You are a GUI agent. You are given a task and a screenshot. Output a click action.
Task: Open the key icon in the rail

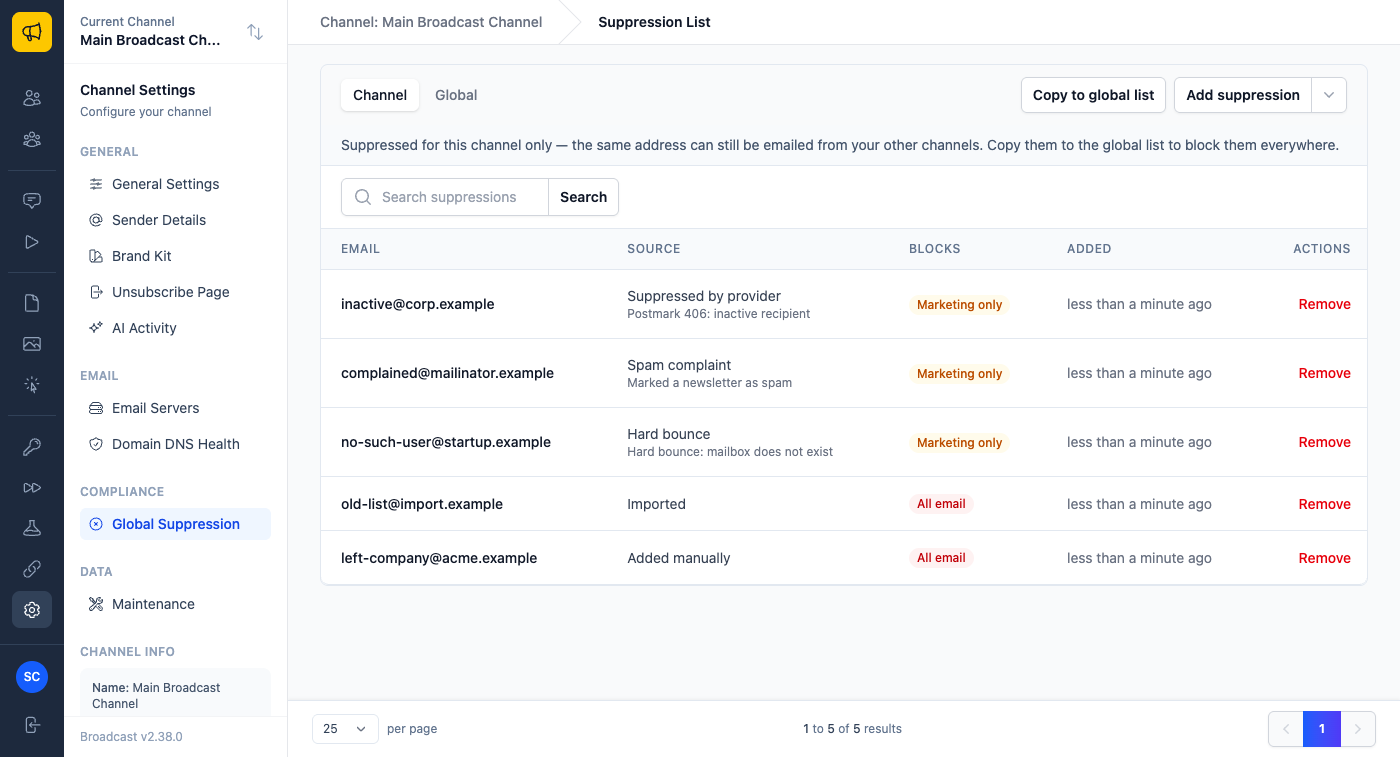pyautogui.click(x=32, y=447)
